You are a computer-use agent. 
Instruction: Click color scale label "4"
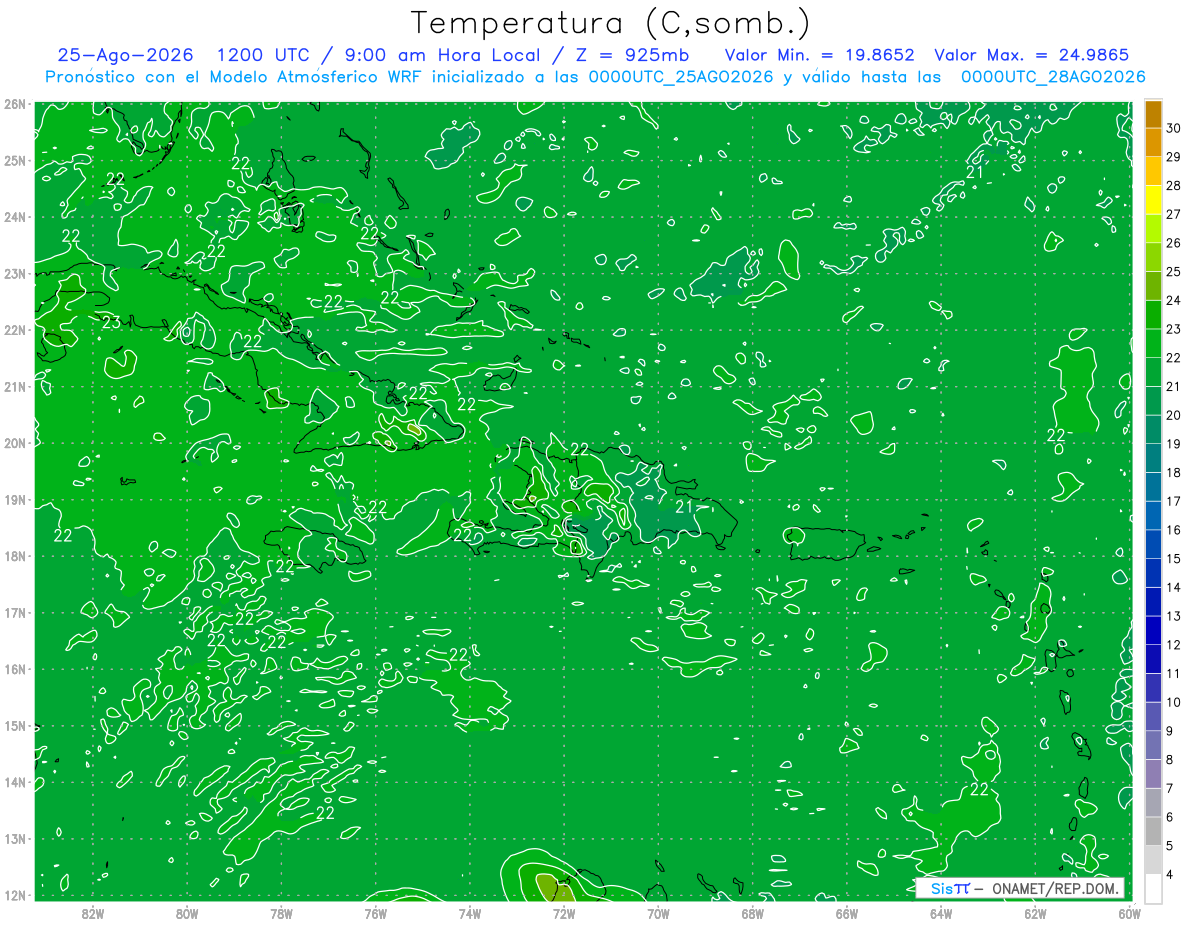point(1170,875)
